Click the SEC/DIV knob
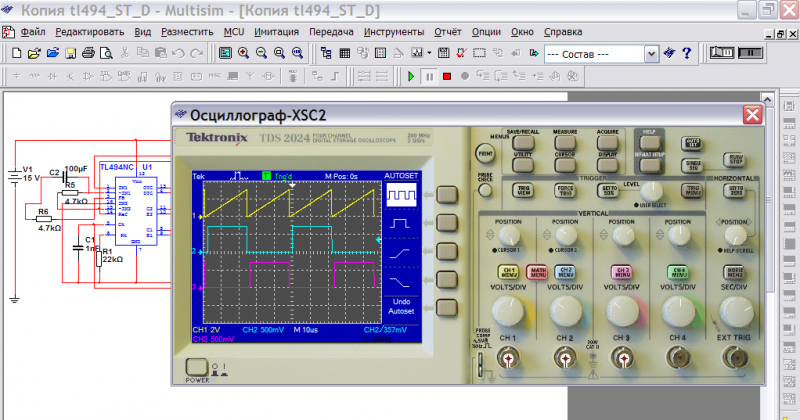The image size is (800, 420). (735, 310)
